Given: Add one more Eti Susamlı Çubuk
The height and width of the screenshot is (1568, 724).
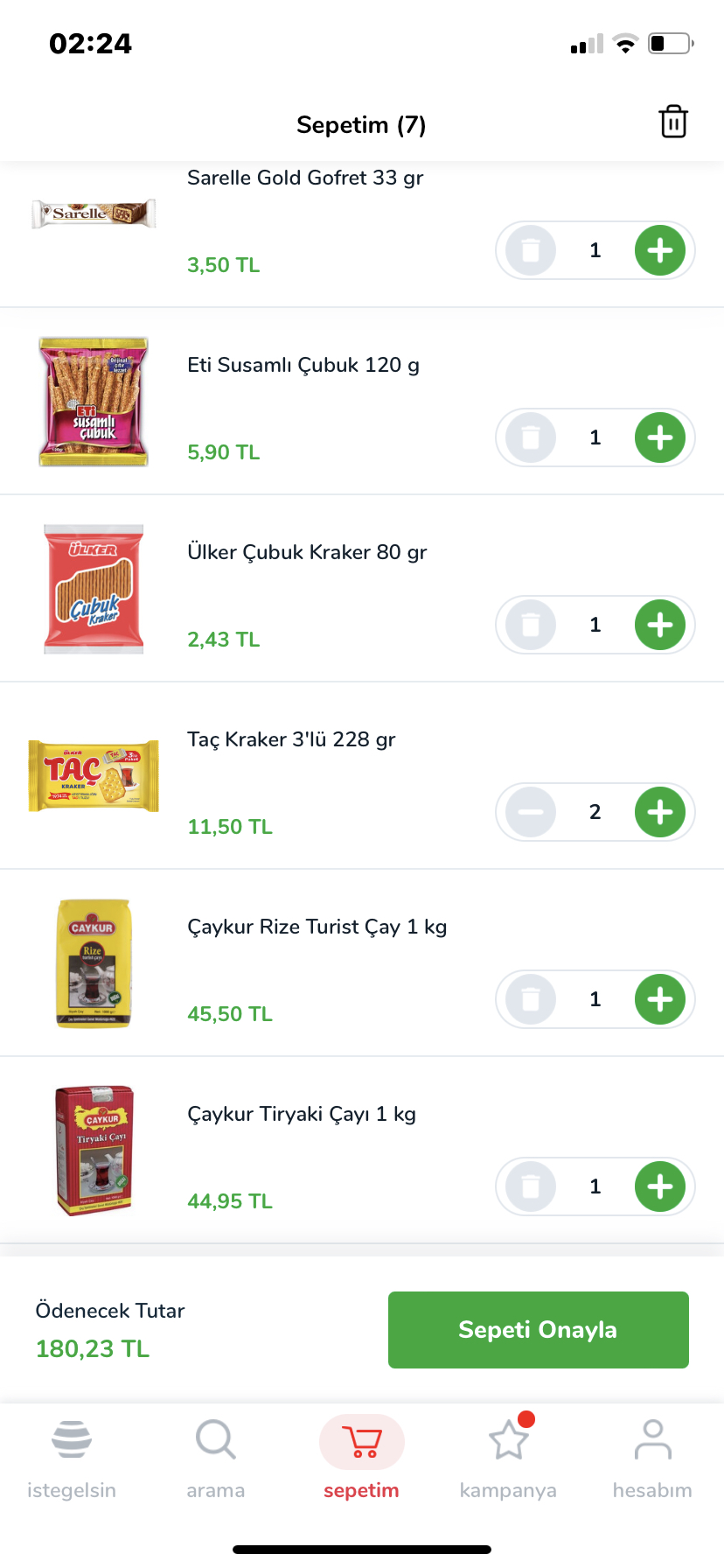Looking at the screenshot, I should [660, 438].
